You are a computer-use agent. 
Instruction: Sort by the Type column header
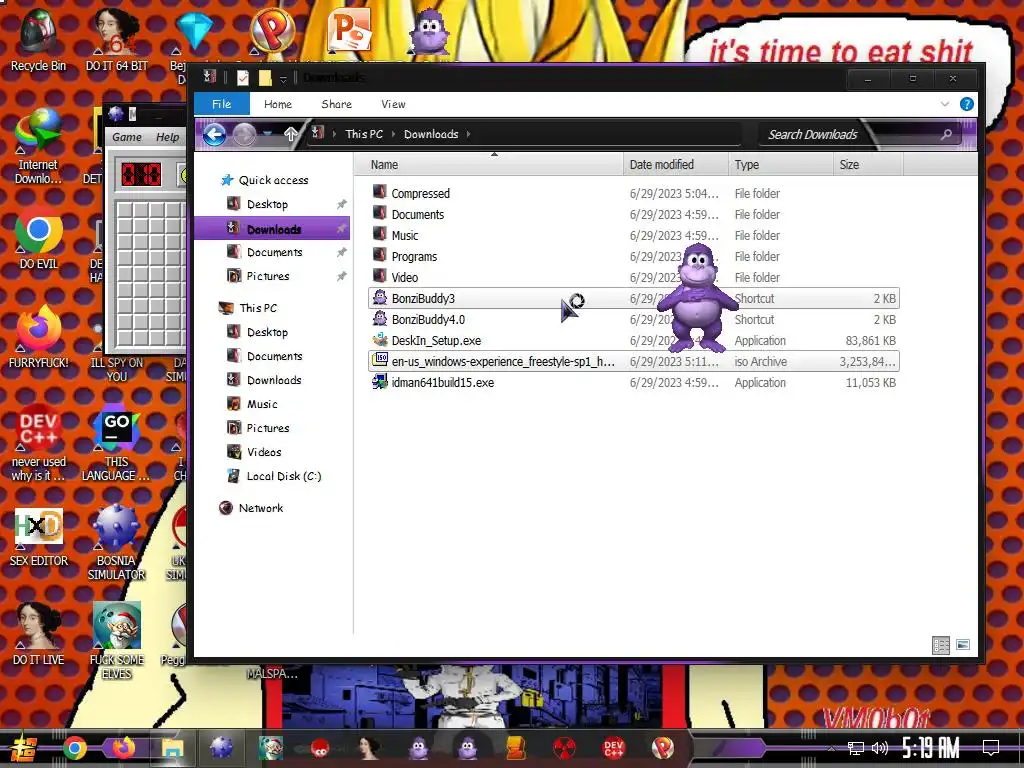(780, 165)
